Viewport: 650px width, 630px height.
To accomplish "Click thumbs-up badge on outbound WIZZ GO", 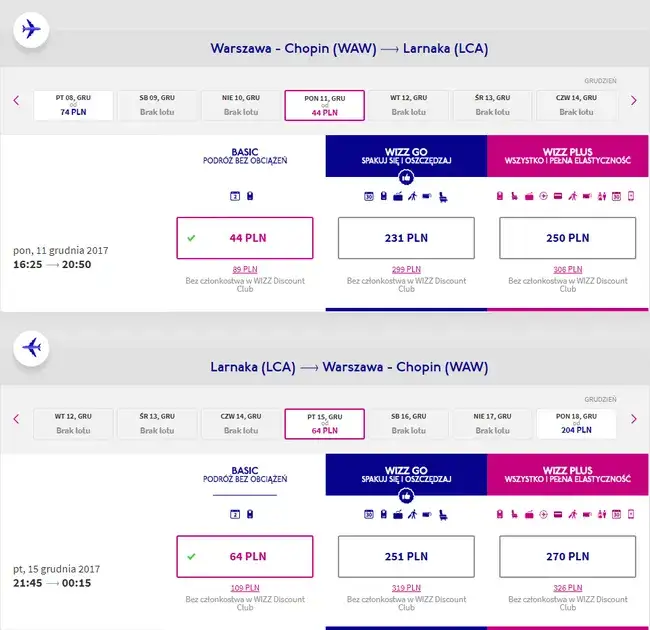I will point(406,178).
